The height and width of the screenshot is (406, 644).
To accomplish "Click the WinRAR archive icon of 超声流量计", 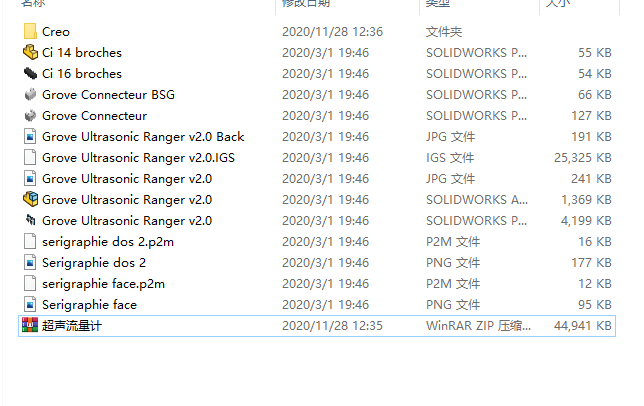I will pos(30,326).
